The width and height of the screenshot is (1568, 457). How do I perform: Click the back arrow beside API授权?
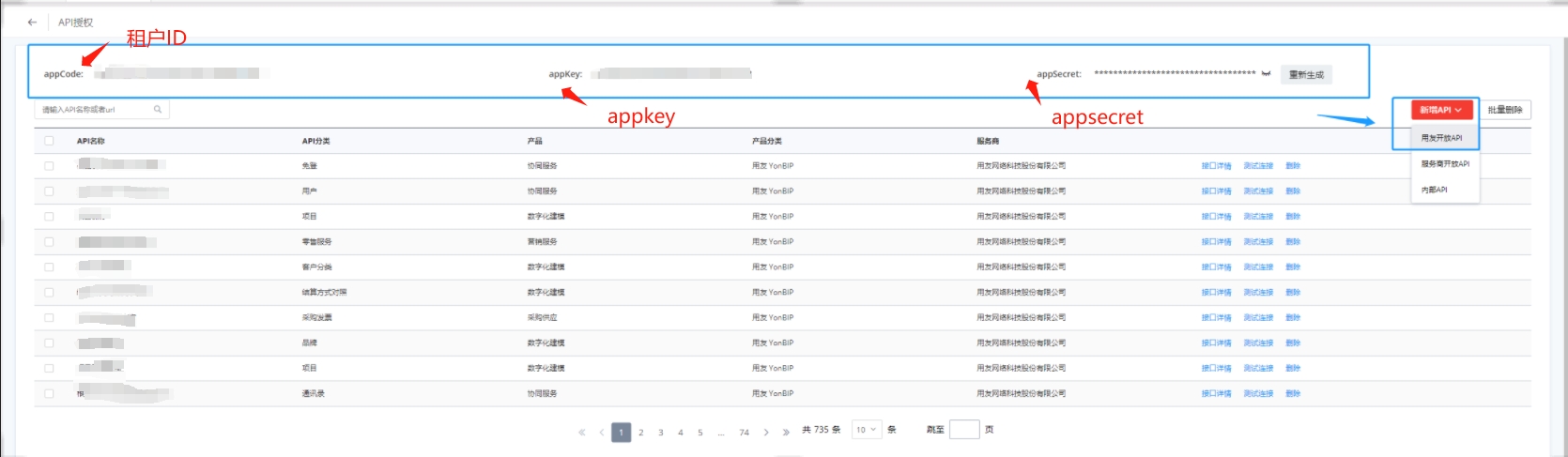[x=32, y=22]
